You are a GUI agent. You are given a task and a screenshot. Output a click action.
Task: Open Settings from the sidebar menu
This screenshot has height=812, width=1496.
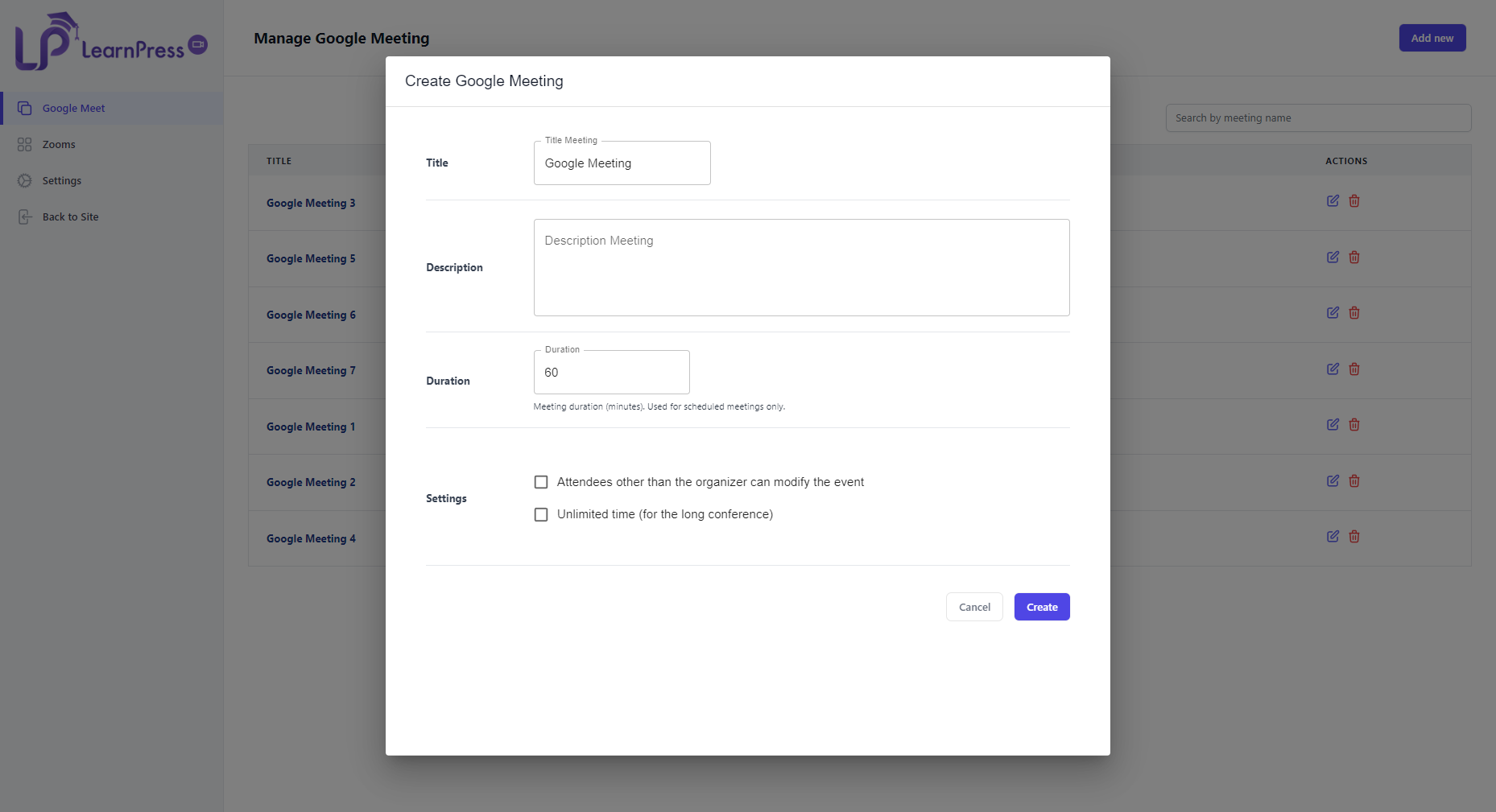click(62, 181)
